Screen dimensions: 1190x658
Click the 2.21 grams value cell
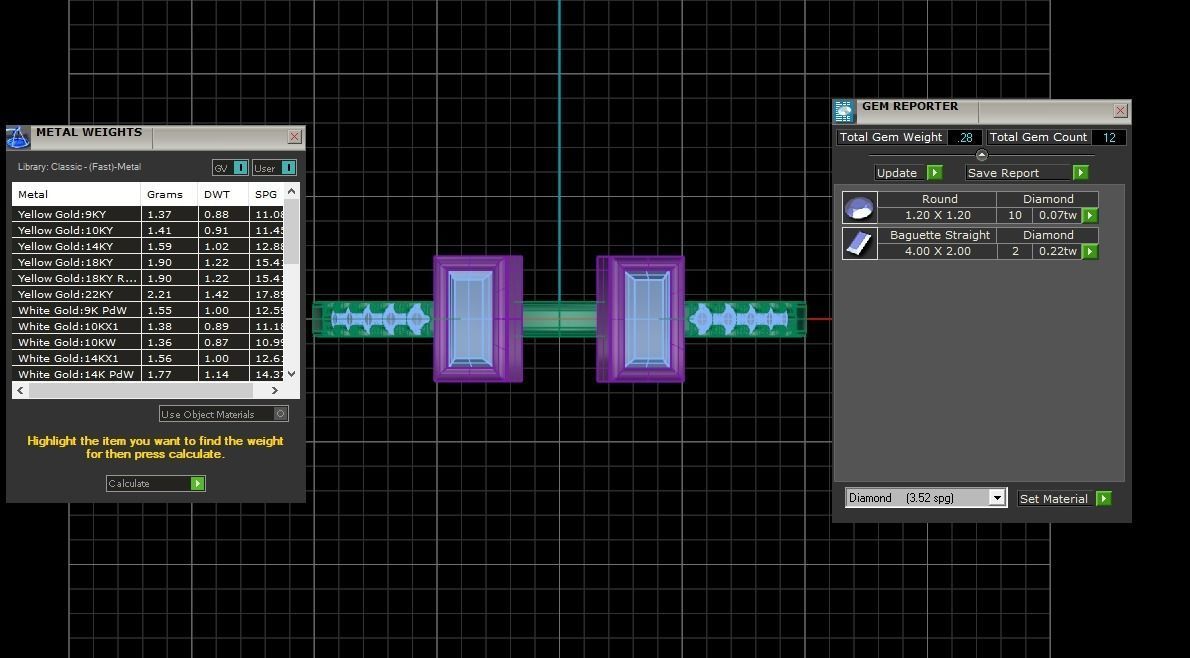point(169,294)
